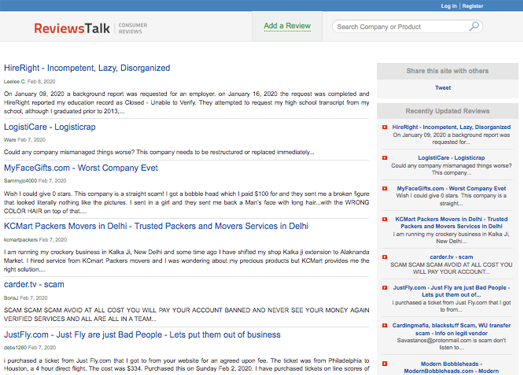Open sidebar link HireRight - Incompetent, Lazy, Disorganized

[451, 127]
